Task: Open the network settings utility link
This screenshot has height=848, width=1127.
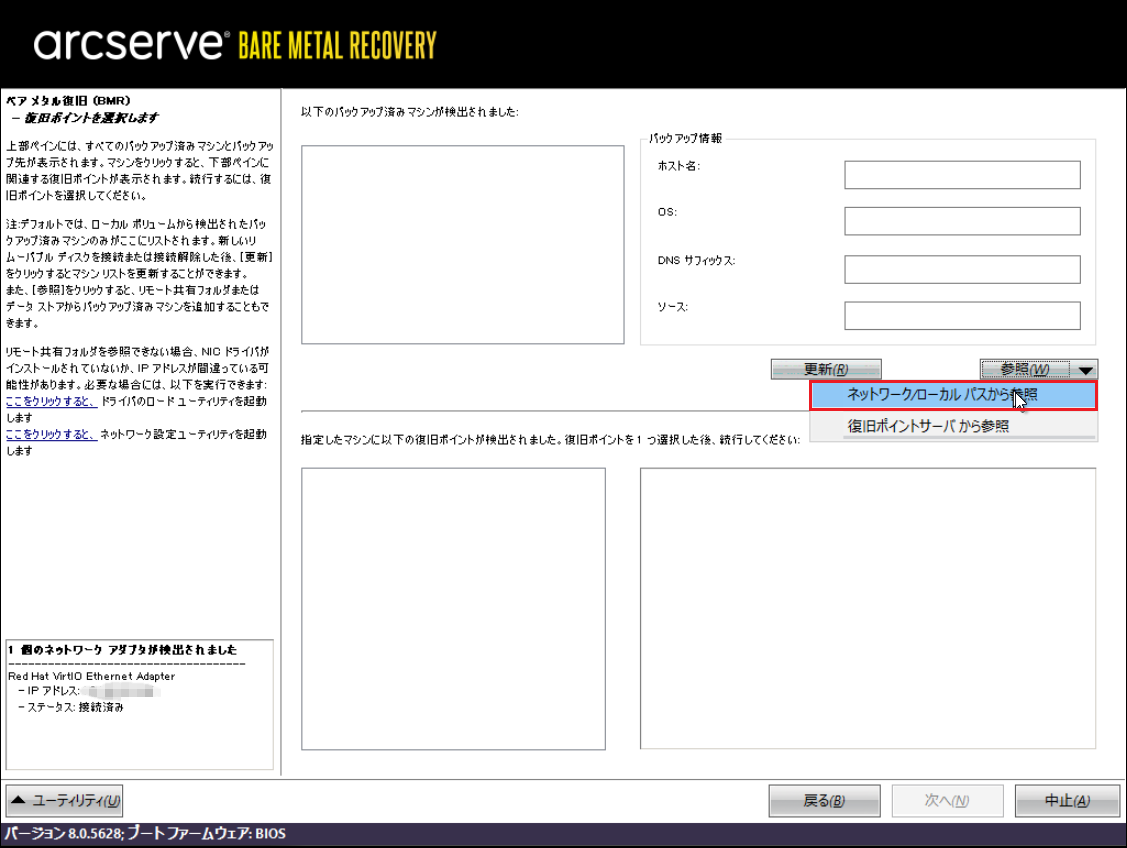Action: pyautogui.click(x=51, y=434)
